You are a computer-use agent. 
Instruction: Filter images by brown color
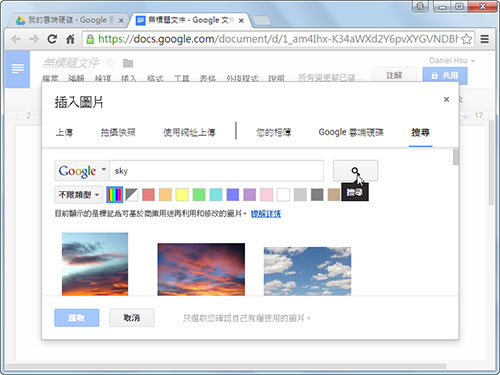[x=334, y=195]
